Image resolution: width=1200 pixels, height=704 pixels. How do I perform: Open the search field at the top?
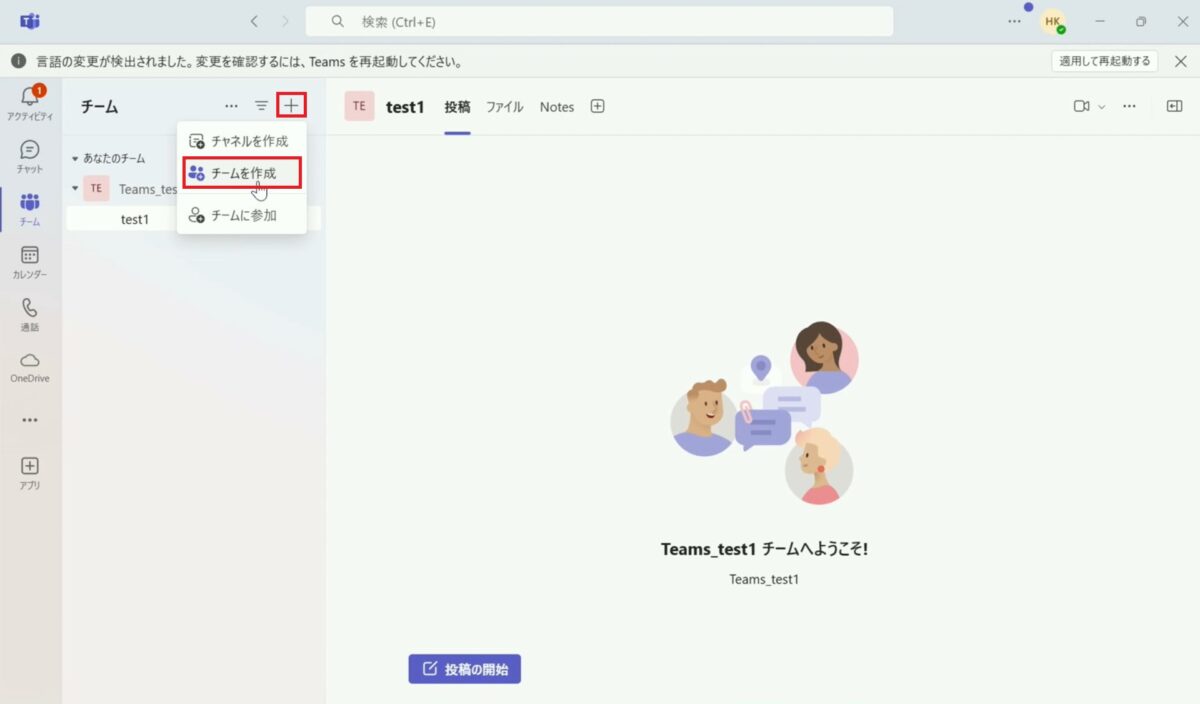(x=599, y=20)
